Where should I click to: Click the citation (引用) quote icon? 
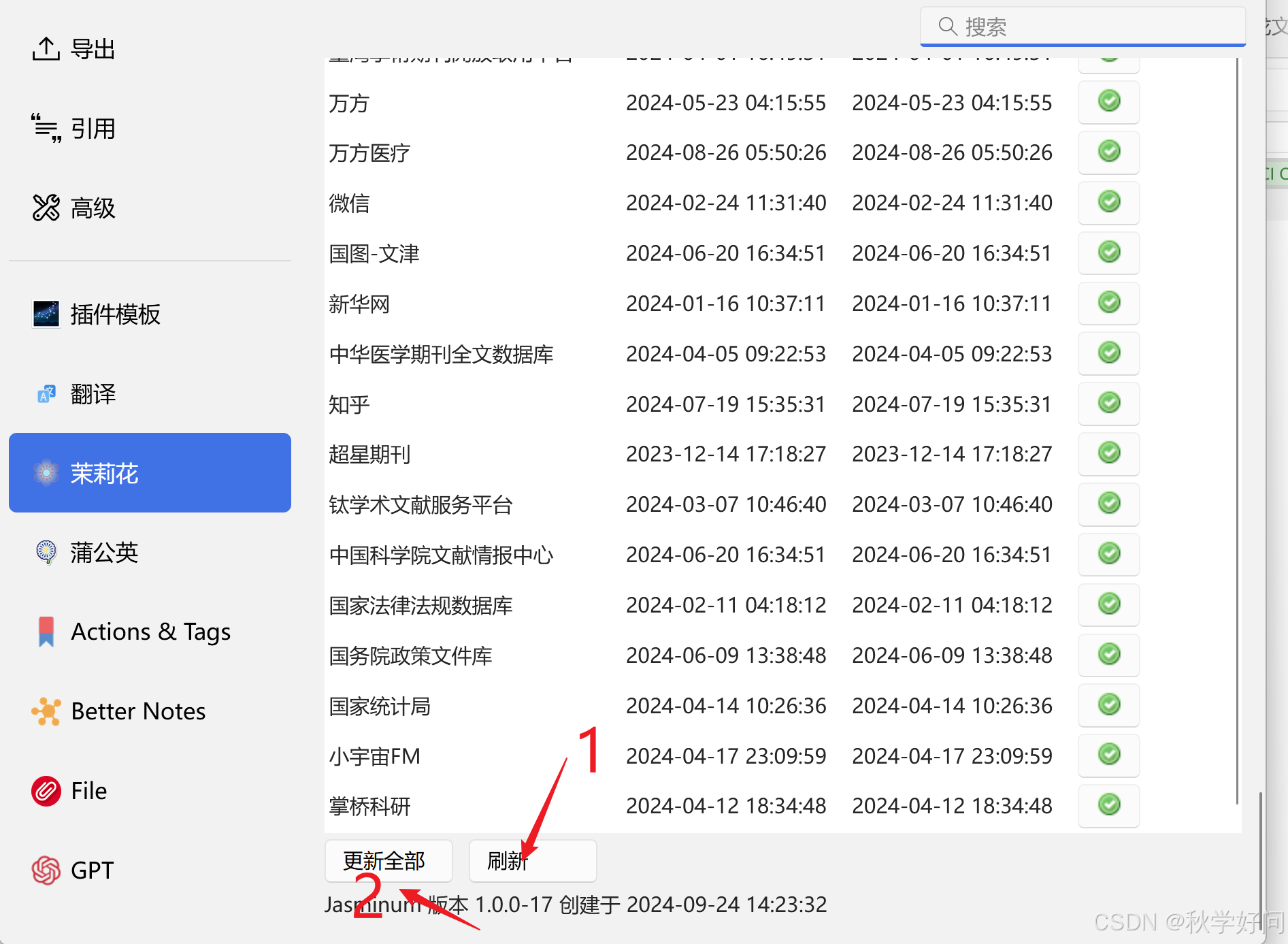pos(46,128)
